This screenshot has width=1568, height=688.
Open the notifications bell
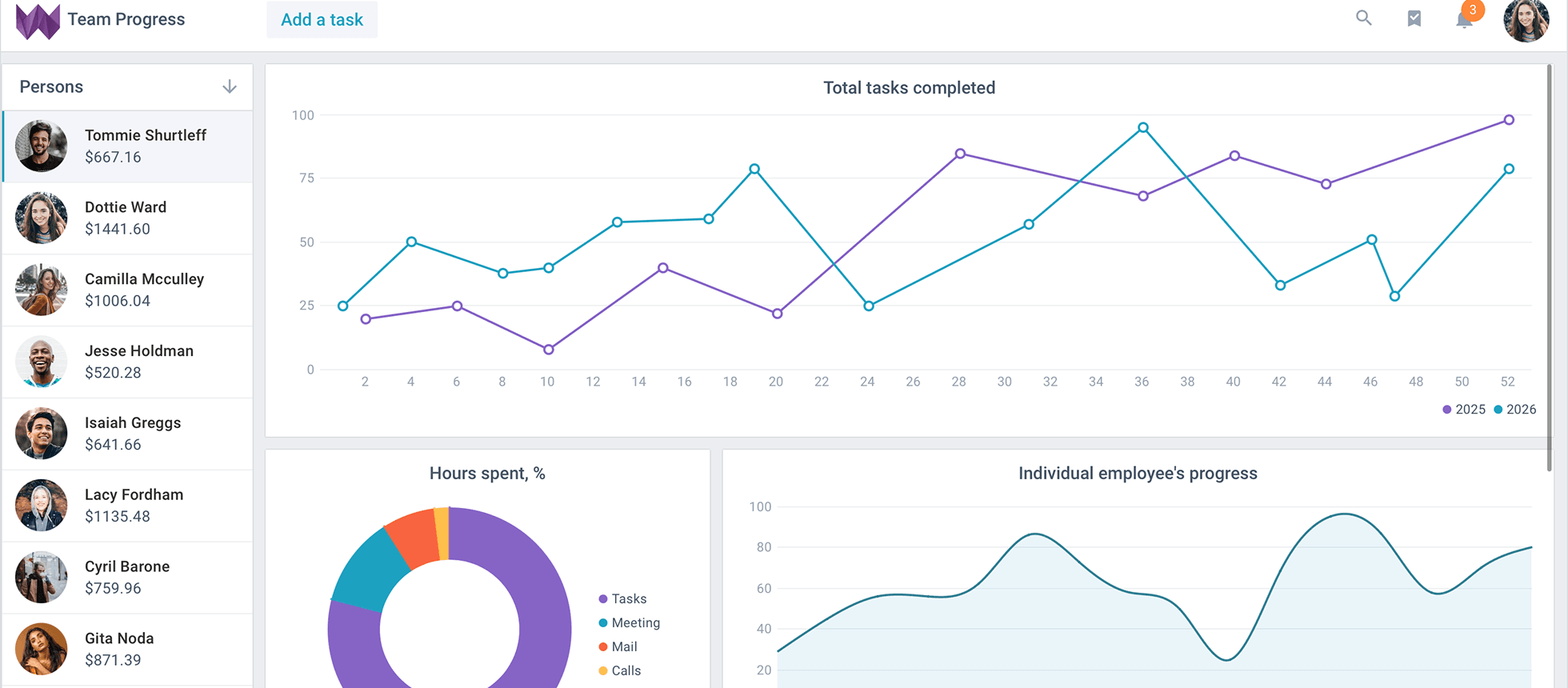[1465, 19]
